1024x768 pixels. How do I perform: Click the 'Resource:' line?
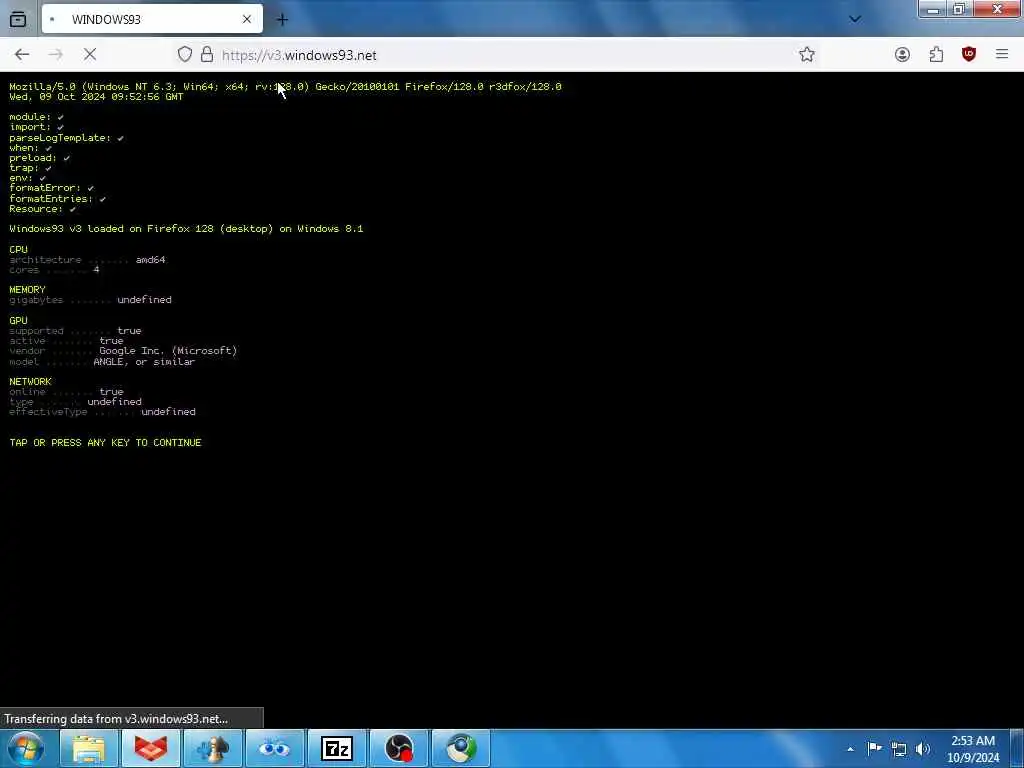[x=42, y=209]
